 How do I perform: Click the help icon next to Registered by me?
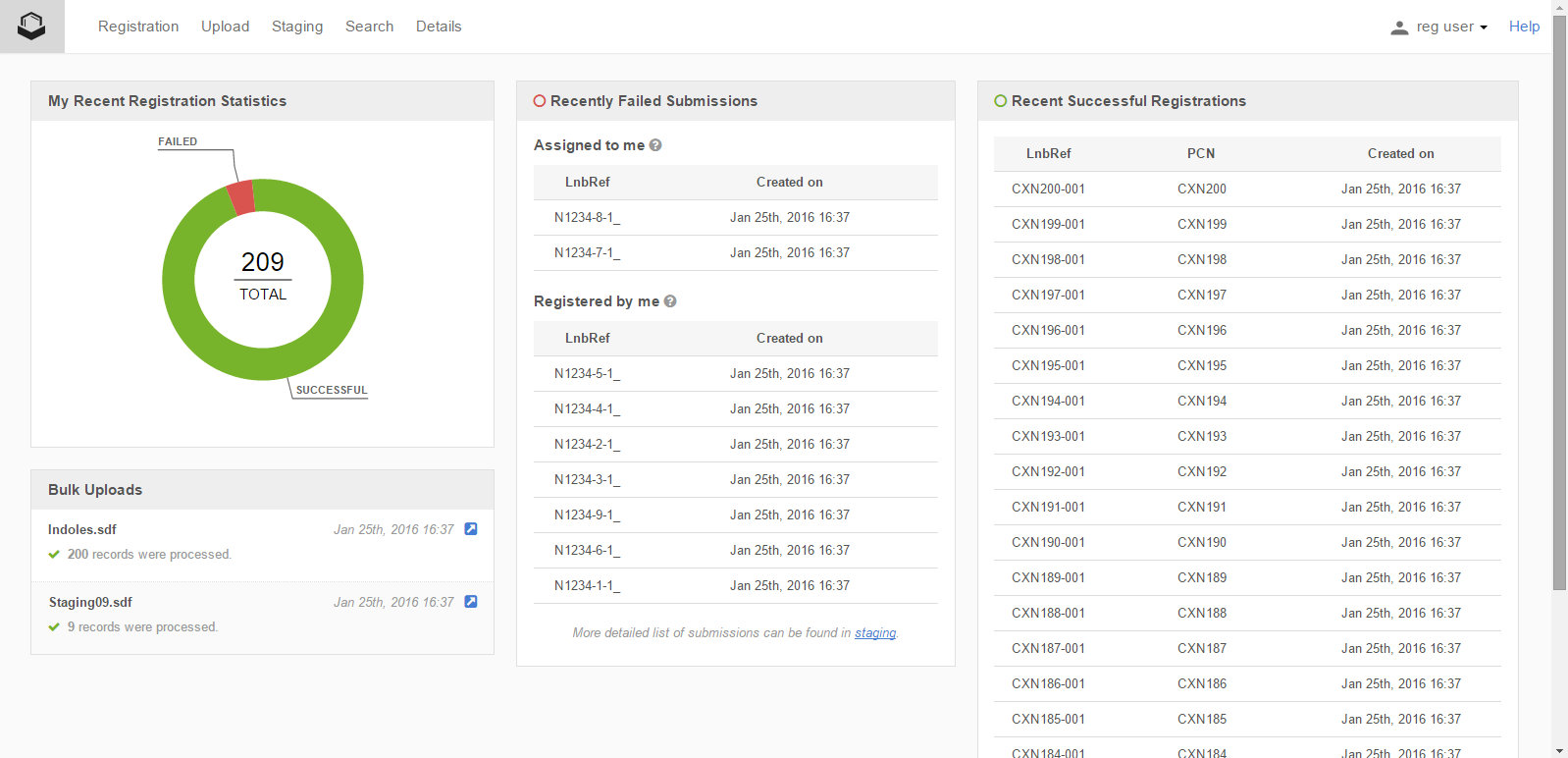click(x=670, y=301)
